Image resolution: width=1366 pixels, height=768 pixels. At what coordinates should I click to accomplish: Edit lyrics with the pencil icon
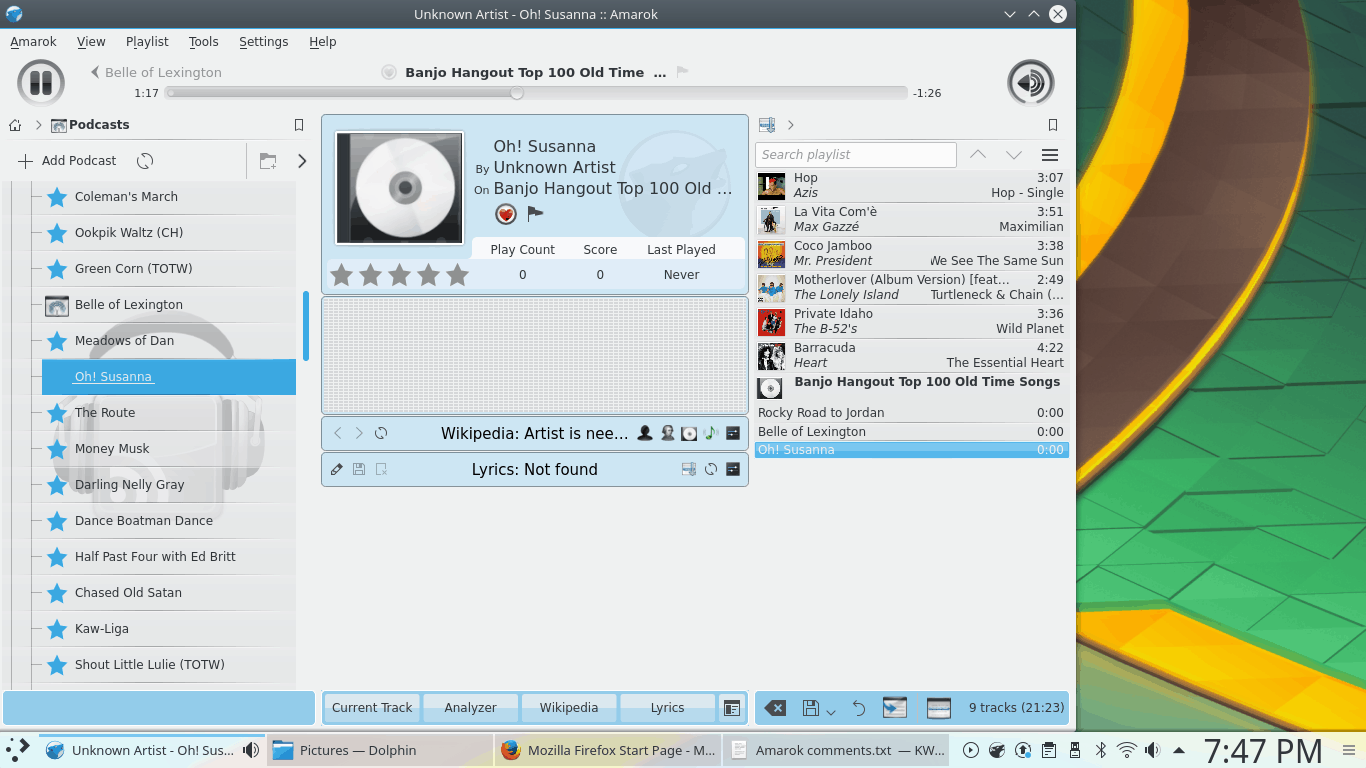pyautogui.click(x=337, y=469)
